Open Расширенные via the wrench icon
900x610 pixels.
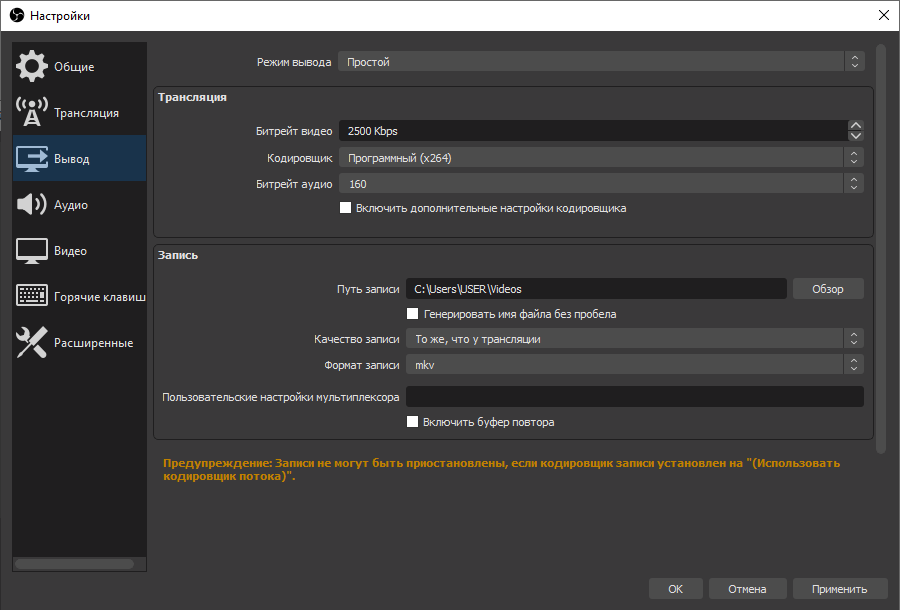click(32, 343)
